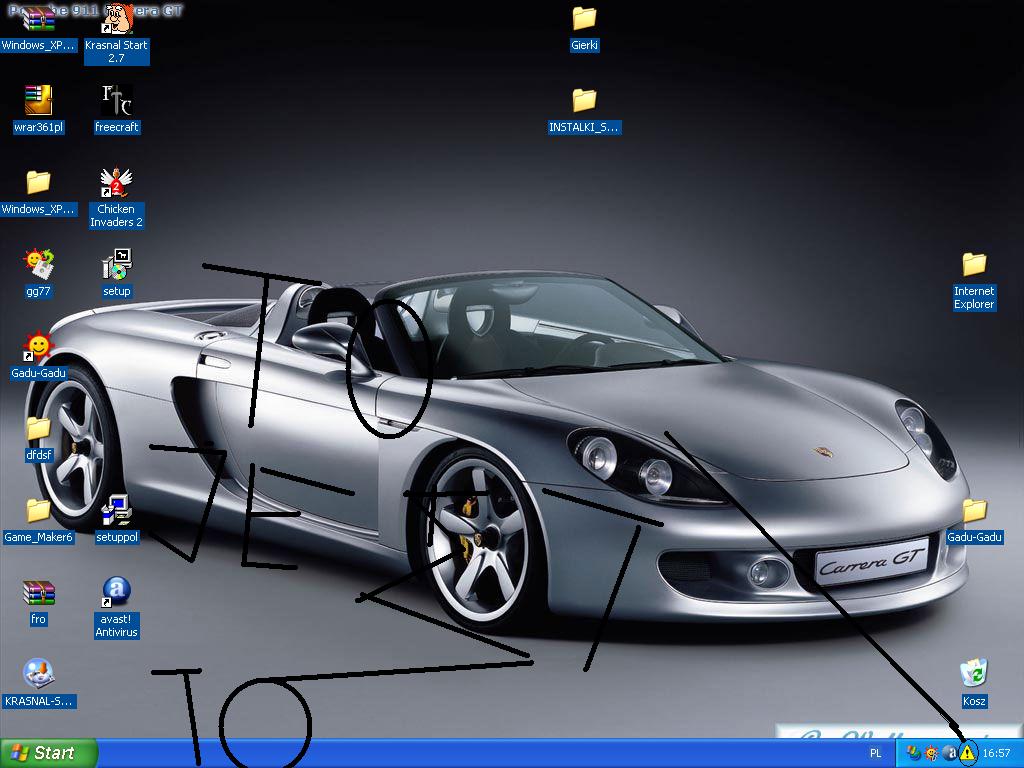Click the yellow warning triangle tray icon
The width and height of the screenshot is (1024, 768).
coord(967,753)
